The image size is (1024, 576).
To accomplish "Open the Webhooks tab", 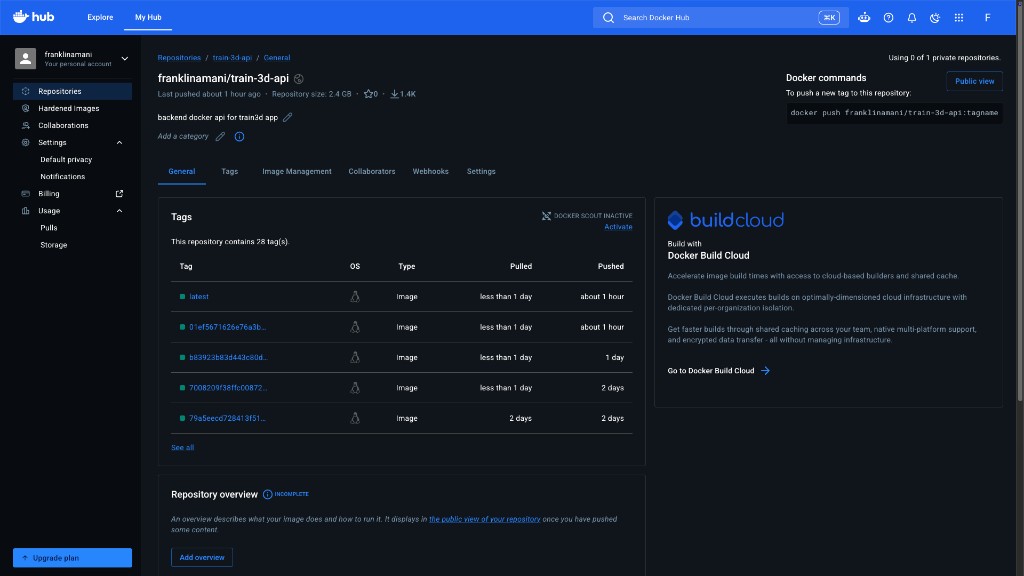I will click(x=430, y=171).
